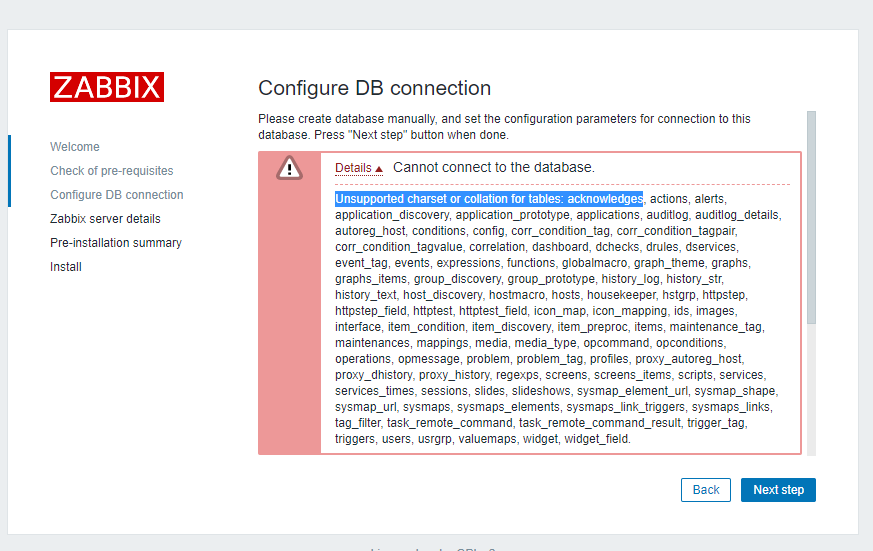Click the warning triangle icon
The image size is (873, 551).
click(x=289, y=168)
